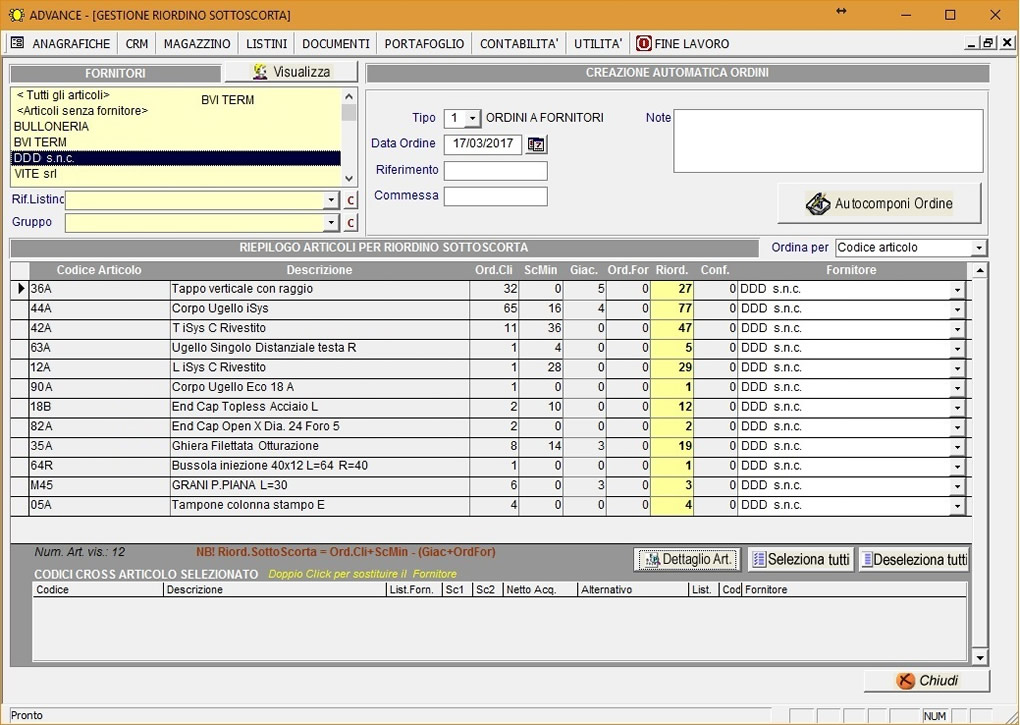Click the Dettaglio Art. button
Viewport: 1020px width, 725px height.
coord(687,559)
